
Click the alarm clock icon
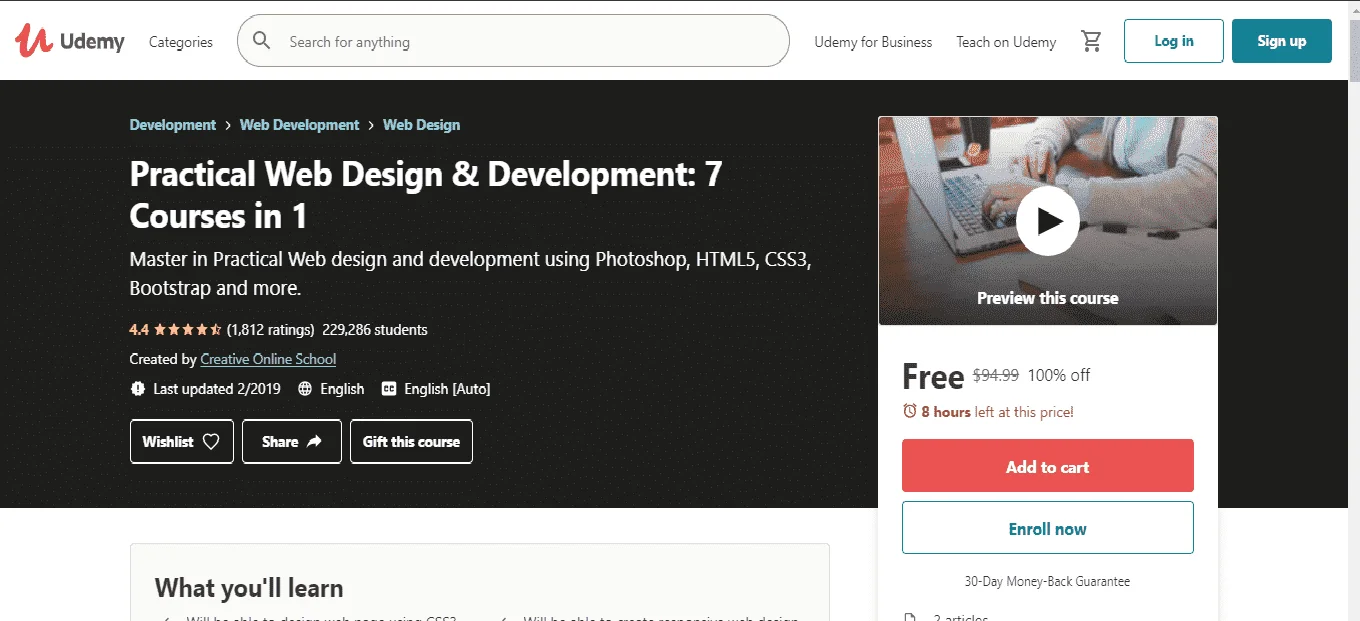point(909,411)
